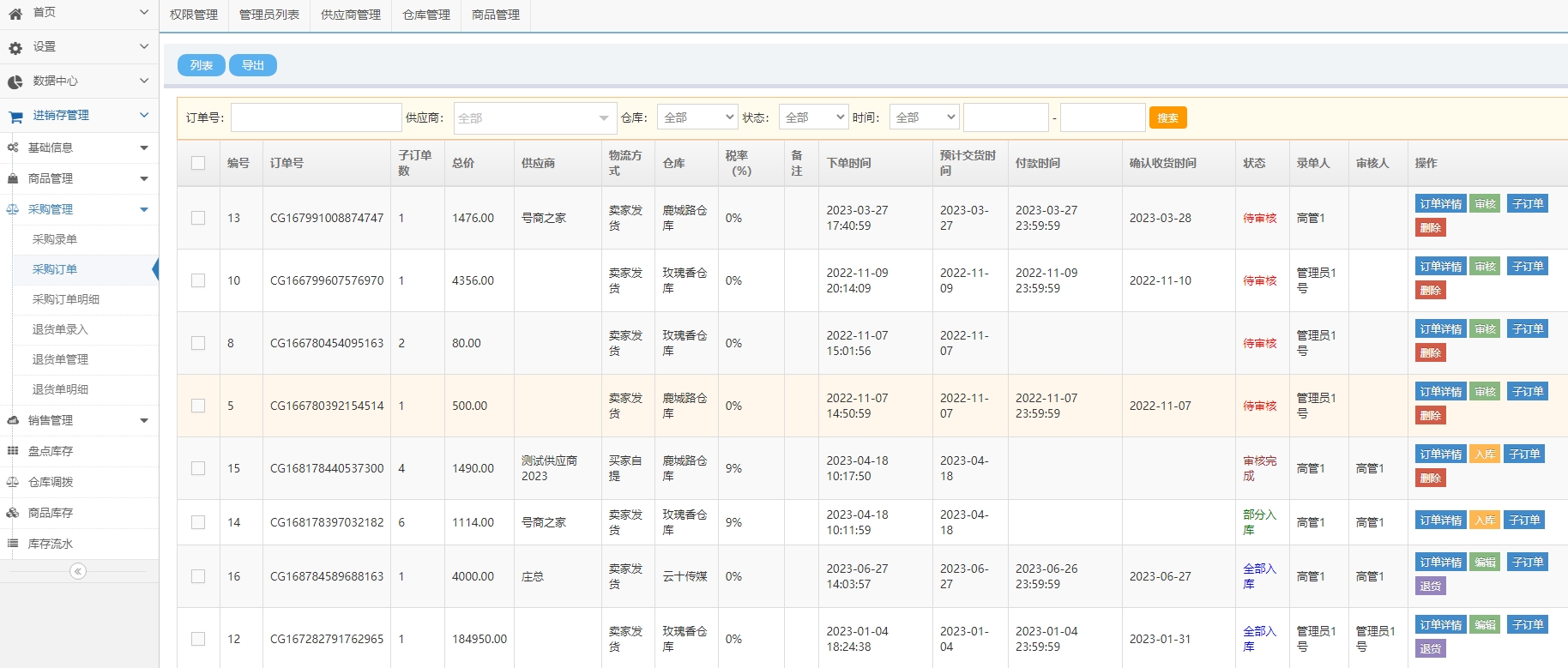Collapse sidebar with the double-arrow icon

click(x=78, y=571)
